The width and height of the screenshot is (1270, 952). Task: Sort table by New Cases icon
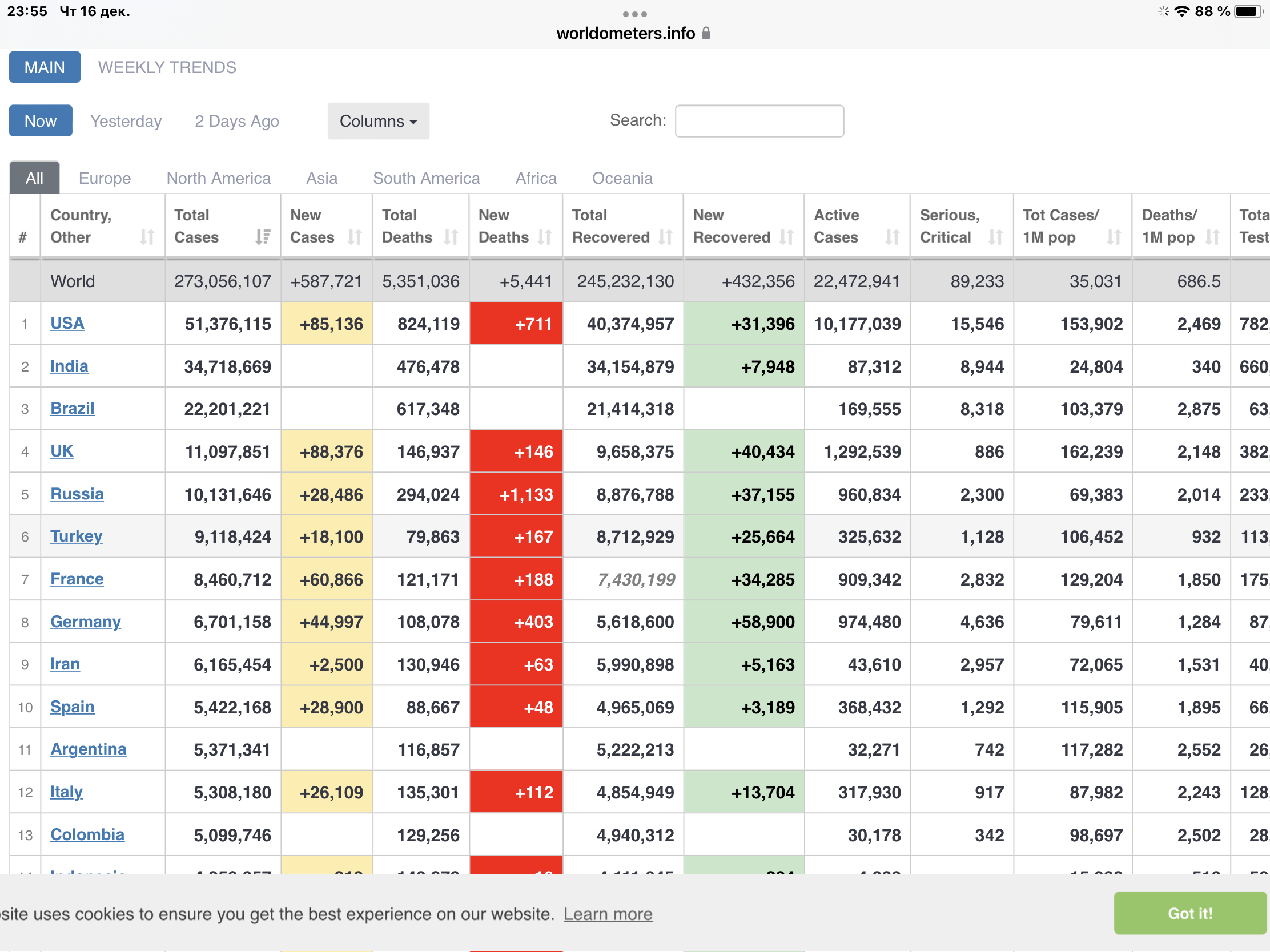[x=355, y=237]
